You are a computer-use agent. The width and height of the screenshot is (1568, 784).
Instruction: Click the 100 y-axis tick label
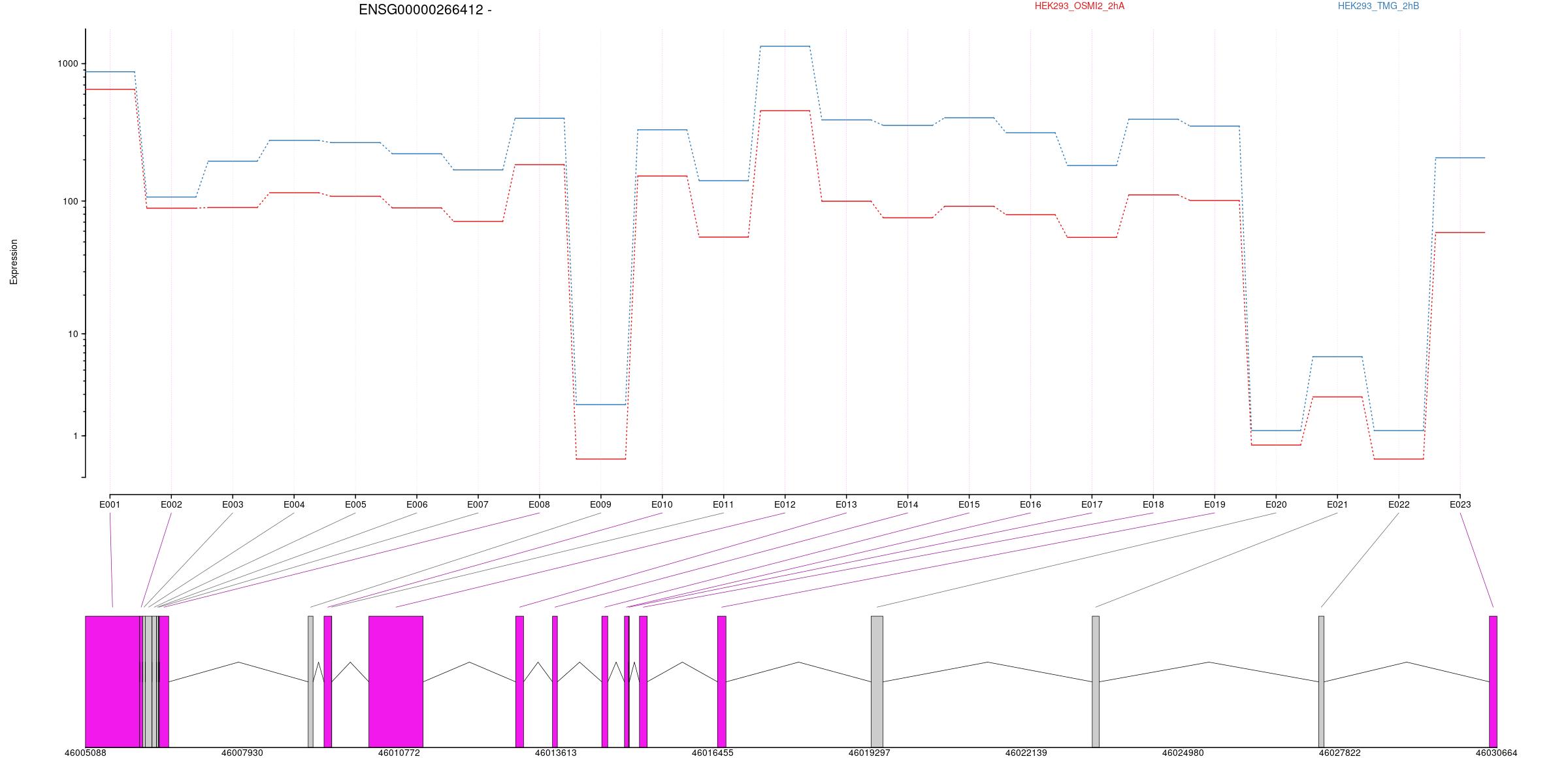pos(71,201)
